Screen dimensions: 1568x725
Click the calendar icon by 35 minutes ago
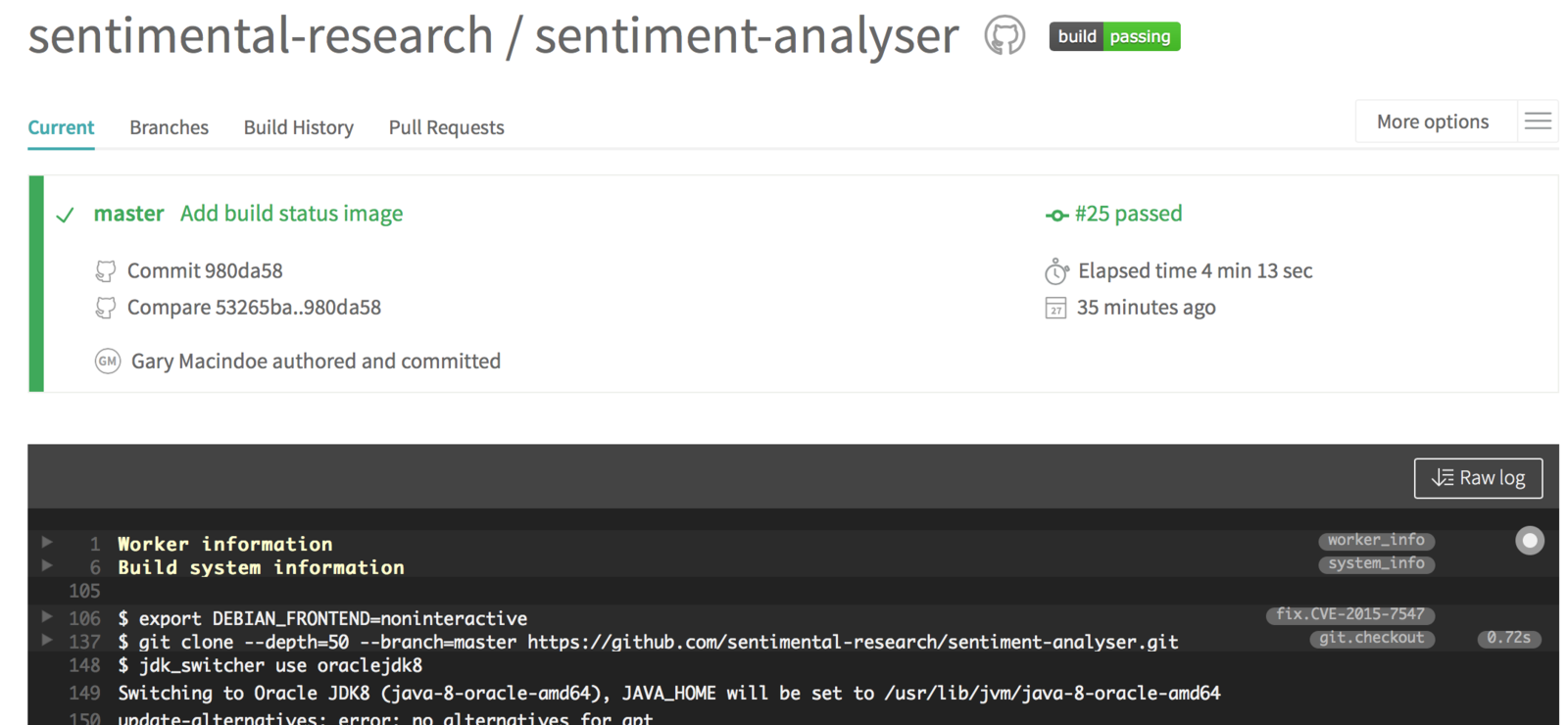click(x=1055, y=308)
